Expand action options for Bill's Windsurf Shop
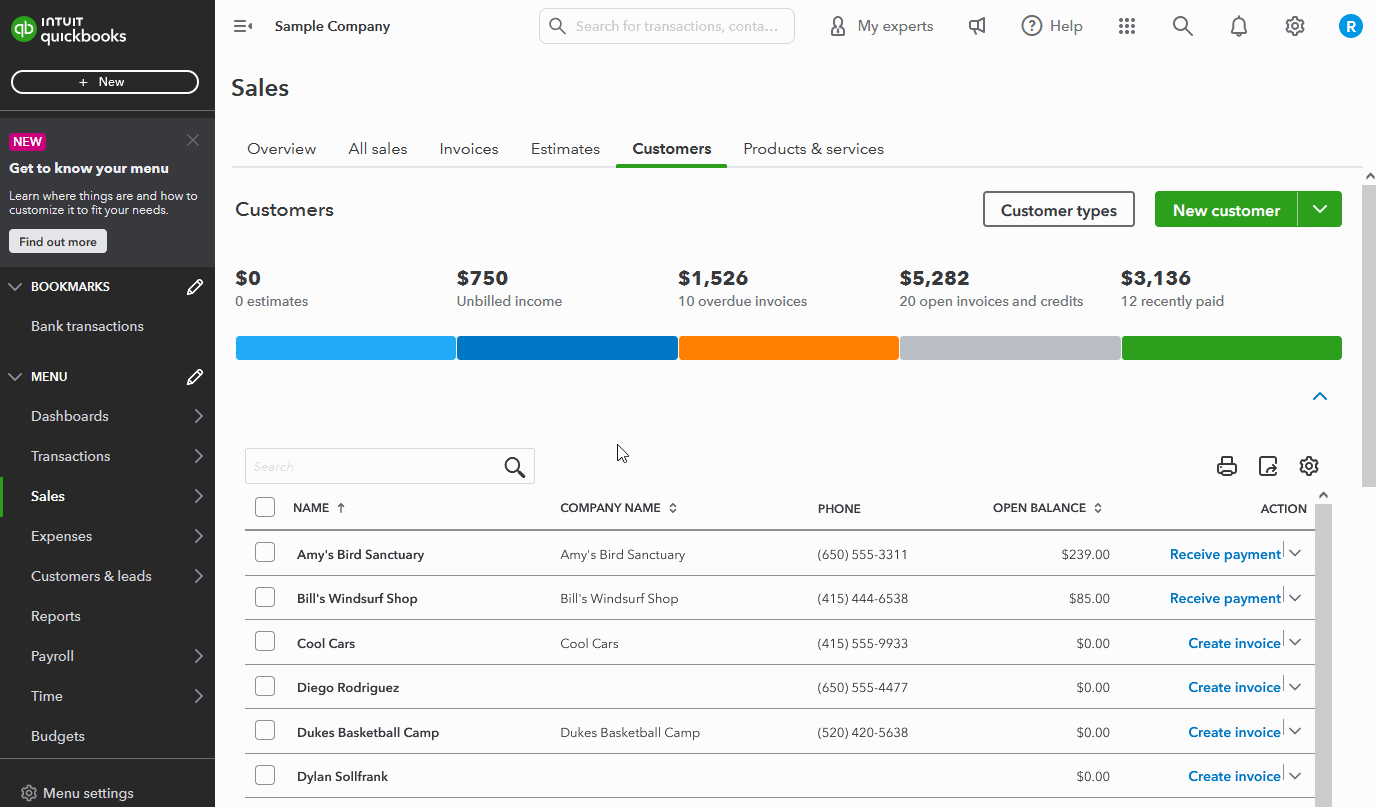This screenshot has width=1376, height=807. pos(1296,598)
